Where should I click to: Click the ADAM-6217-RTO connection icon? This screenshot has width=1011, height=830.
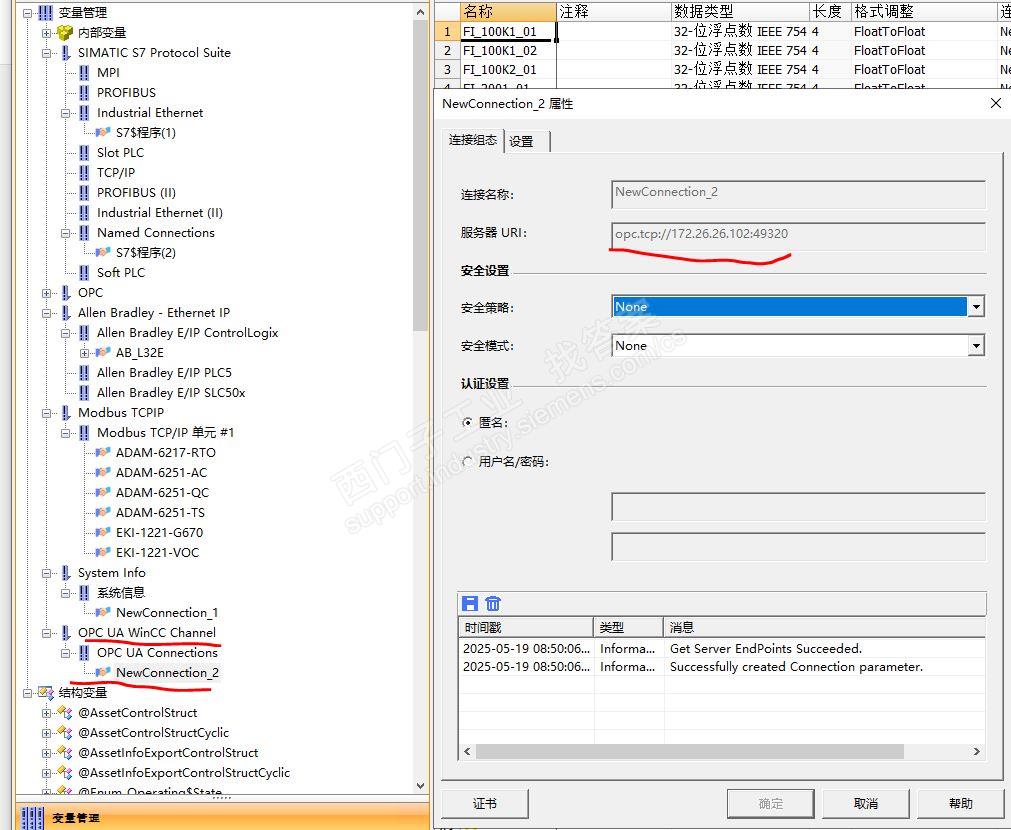(x=103, y=453)
